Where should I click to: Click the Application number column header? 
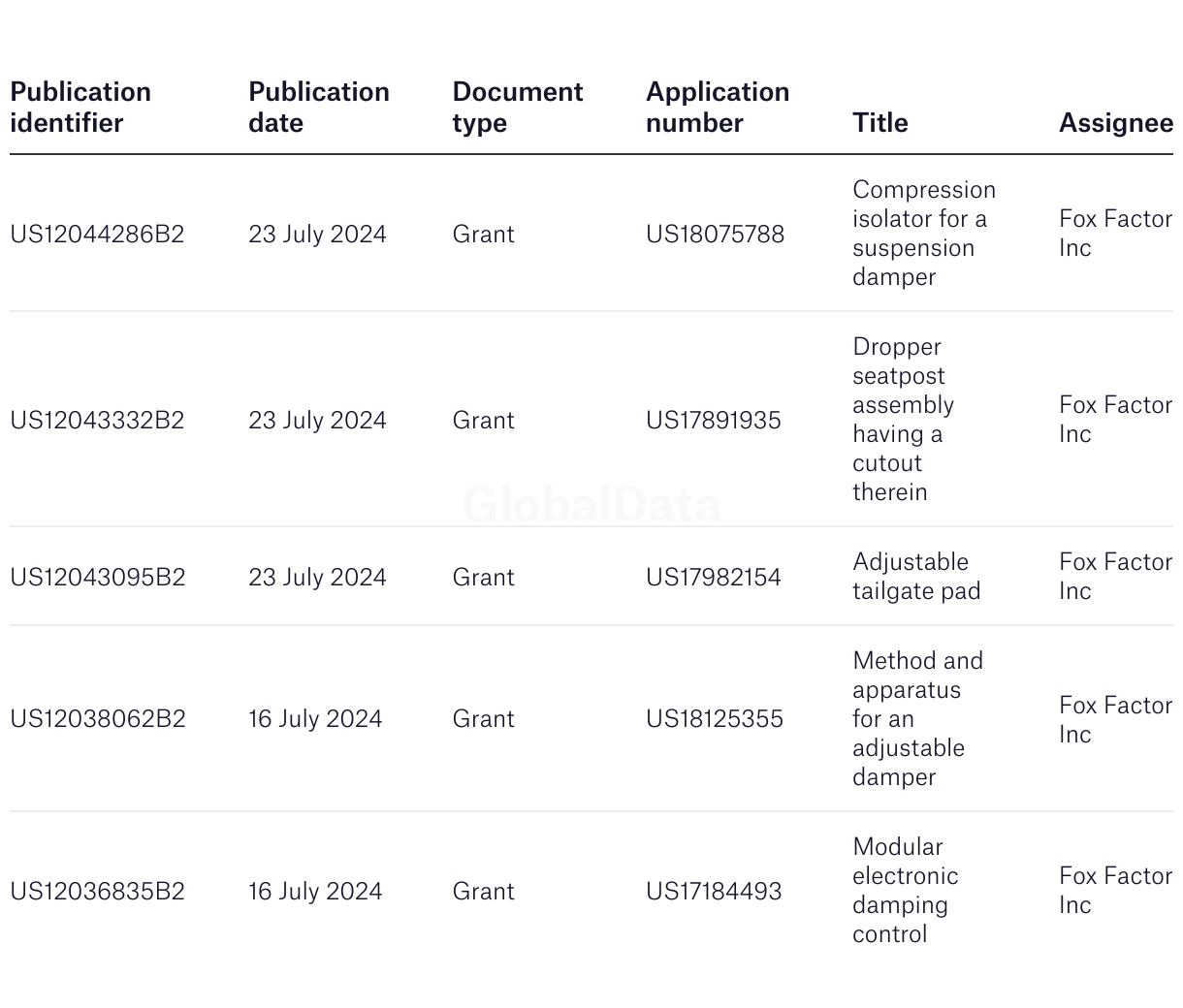(x=718, y=108)
